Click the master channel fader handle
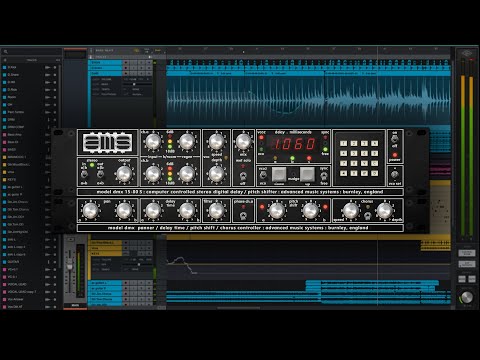The width and height of the screenshot is (480, 360). coord(70,267)
